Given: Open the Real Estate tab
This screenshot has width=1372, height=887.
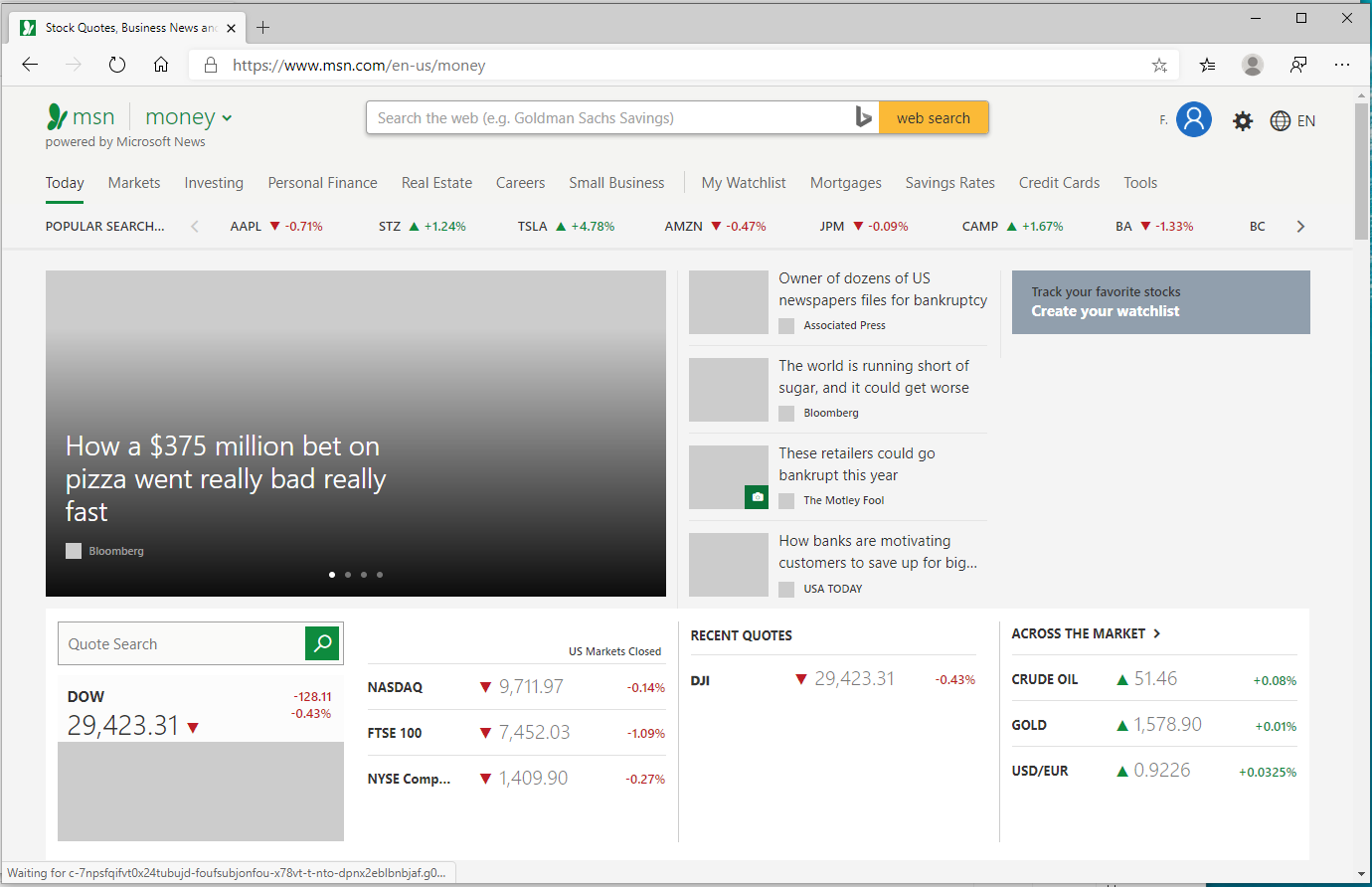Looking at the screenshot, I should tap(436, 183).
